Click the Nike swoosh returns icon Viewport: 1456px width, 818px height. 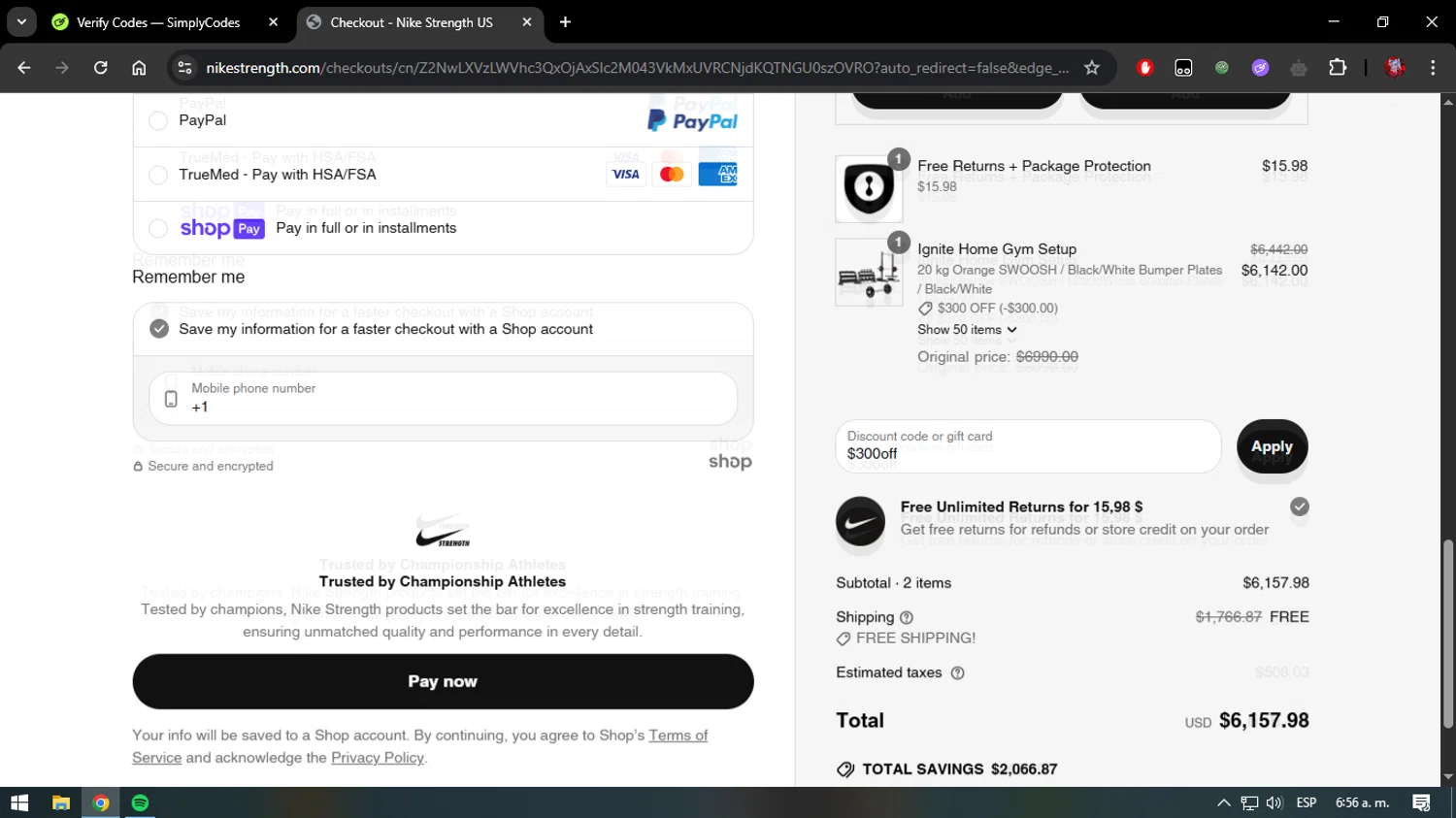[x=861, y=522]
